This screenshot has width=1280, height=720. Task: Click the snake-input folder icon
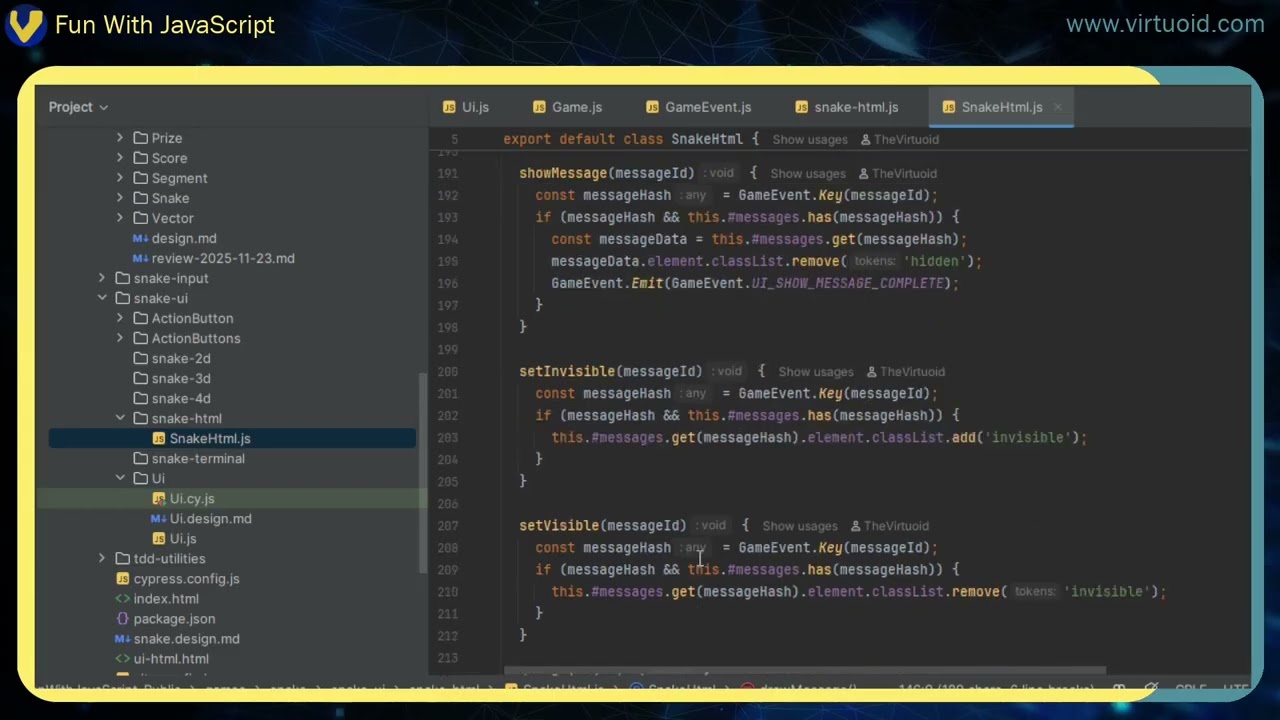[123, 278]
